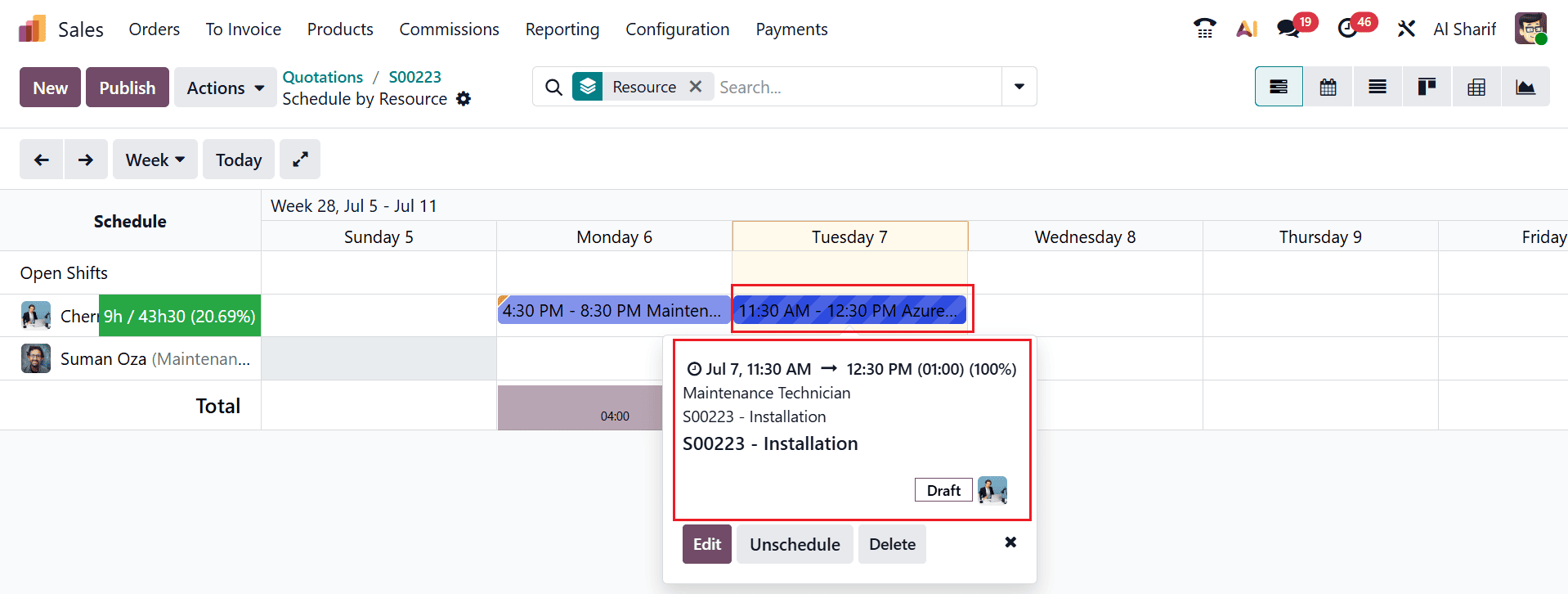1568x594 pixels.
Task: Click the 9h / 43h30 progress bar
Action: point(180,316)
